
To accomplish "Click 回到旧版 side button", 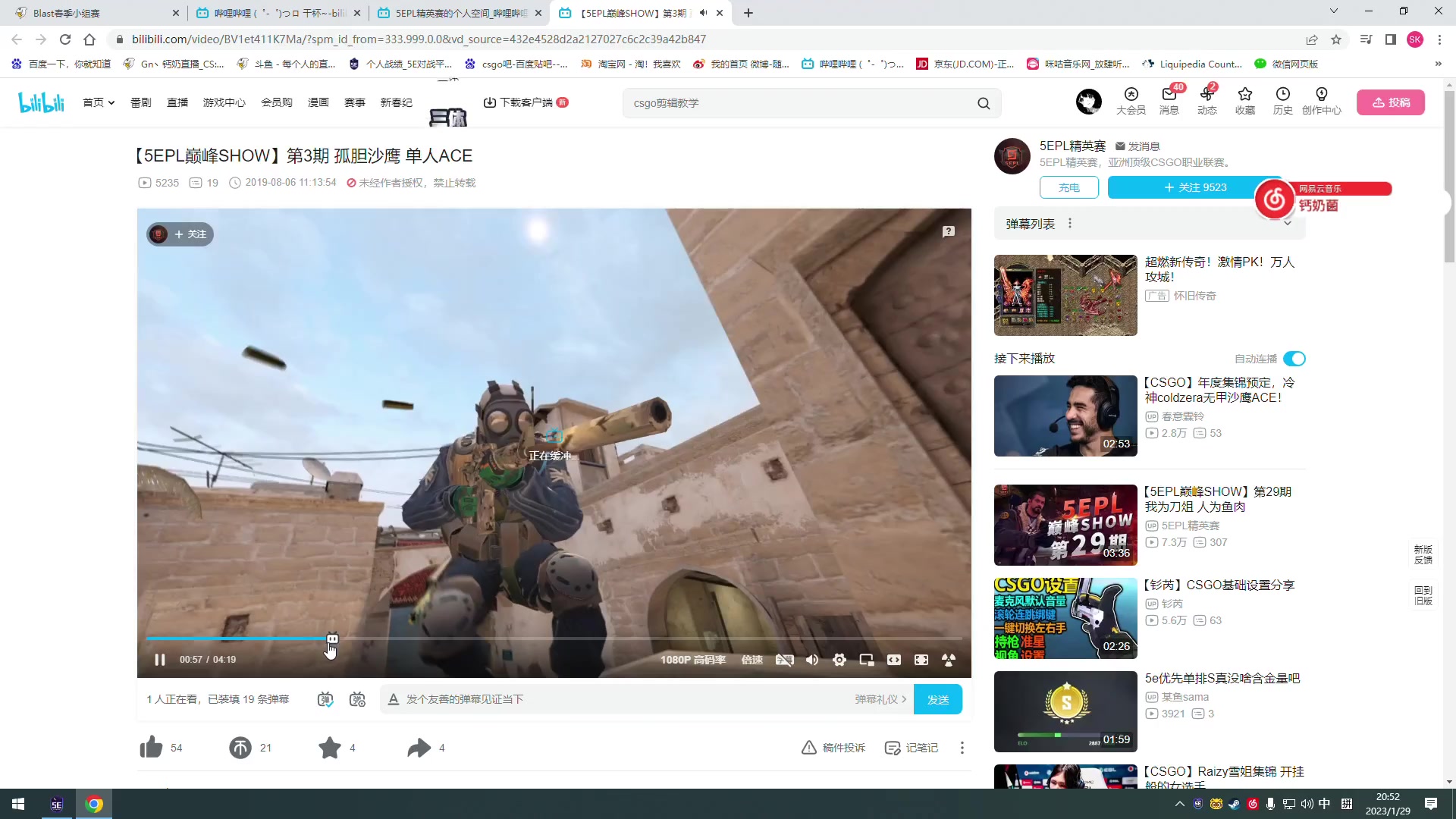I will [x=1423, y=595].
